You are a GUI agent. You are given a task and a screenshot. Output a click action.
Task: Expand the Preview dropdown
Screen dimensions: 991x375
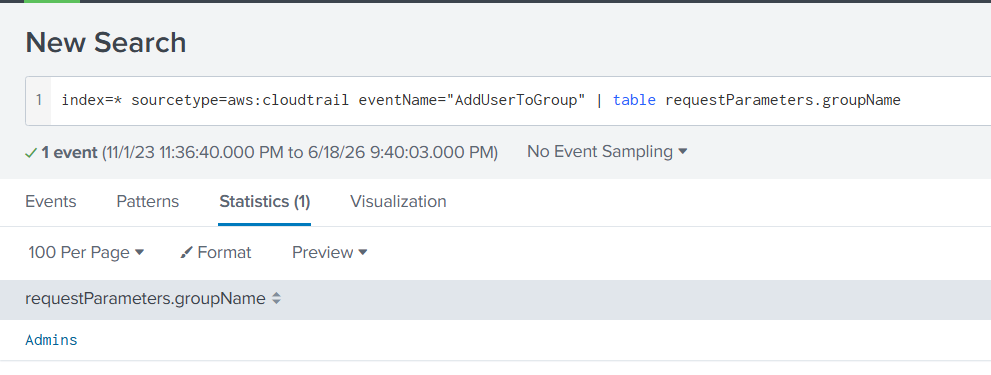pyautogui.click(x=329, y=252)
